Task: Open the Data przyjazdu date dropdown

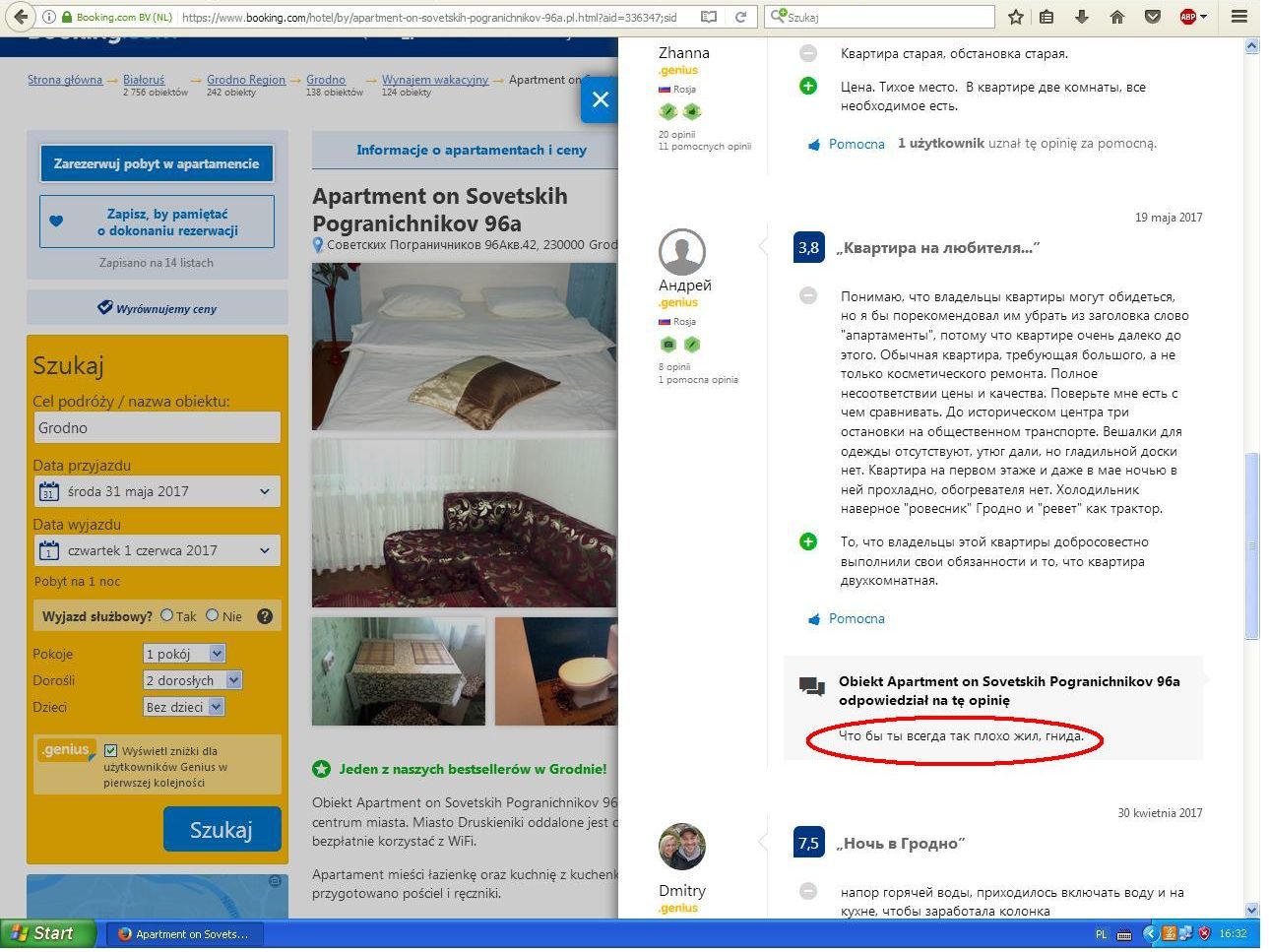Action: [158, 491]
